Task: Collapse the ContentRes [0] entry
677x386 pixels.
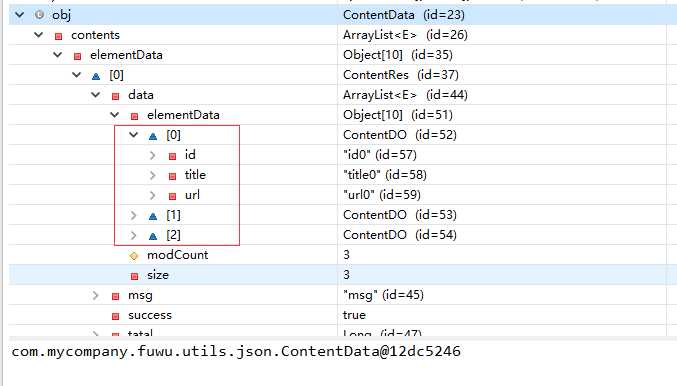Action: click(76, 75)
